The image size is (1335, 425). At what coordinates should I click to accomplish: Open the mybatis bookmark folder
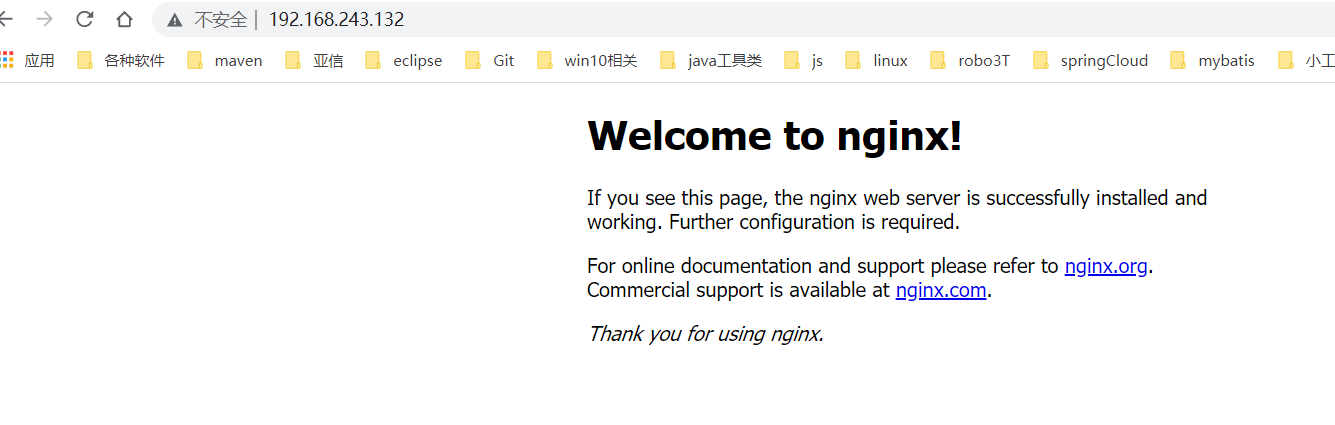1213,60
